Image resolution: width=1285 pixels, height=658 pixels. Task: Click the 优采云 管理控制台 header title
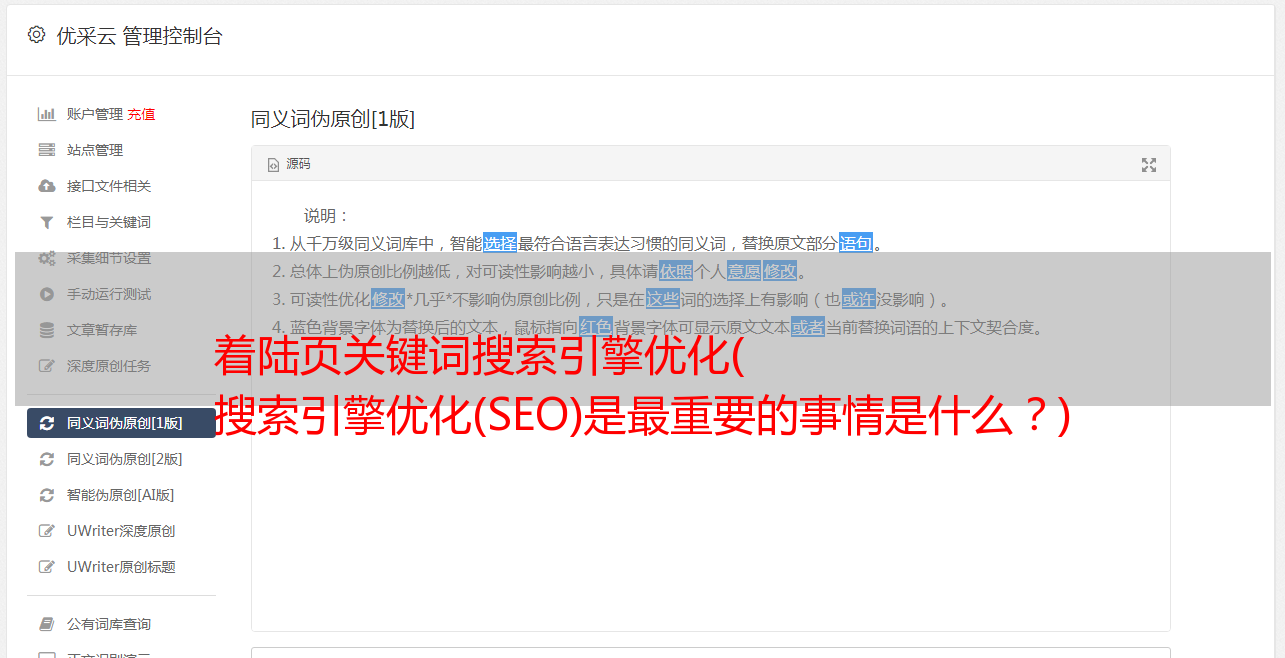click(139, 36)
